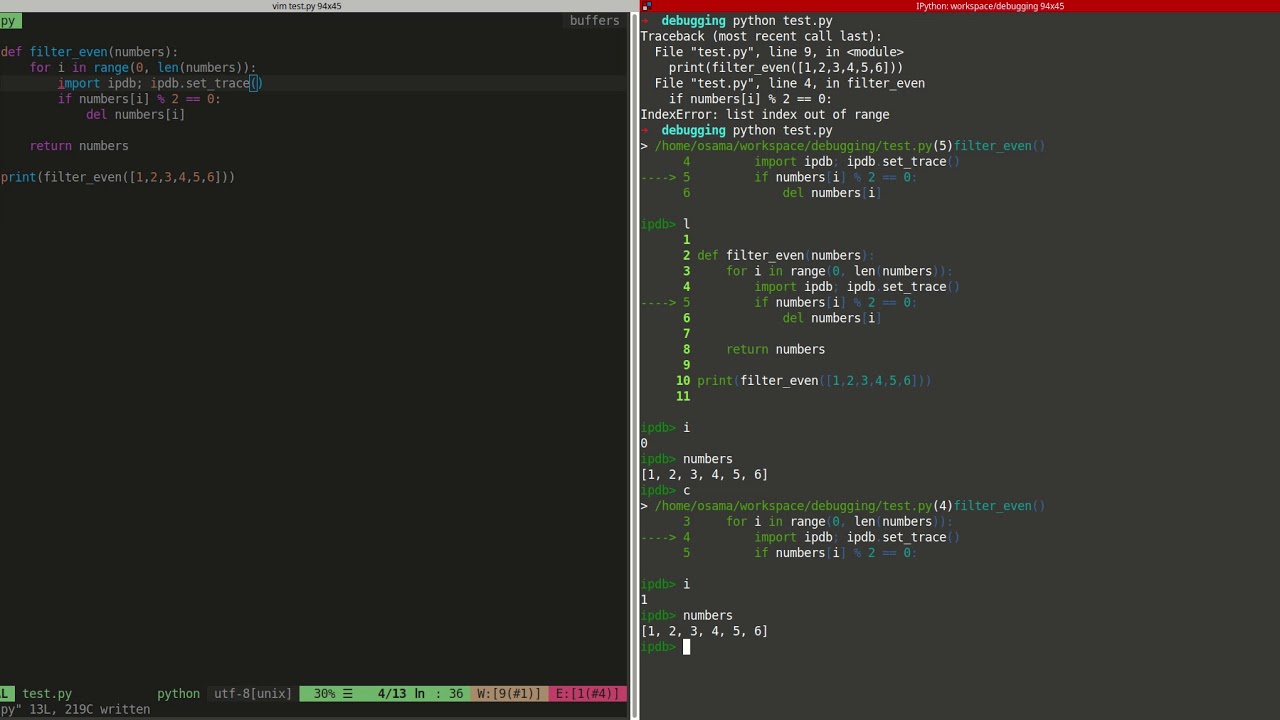The height and width of the screenshot is (720, 1280).
Task: Click the '13L, 219C written' message
Action: pos(89,709)
